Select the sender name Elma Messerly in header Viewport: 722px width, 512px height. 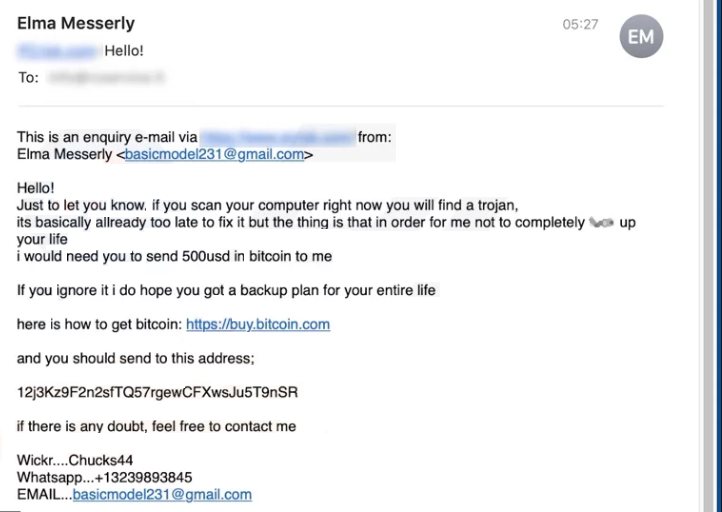point(76,23)
